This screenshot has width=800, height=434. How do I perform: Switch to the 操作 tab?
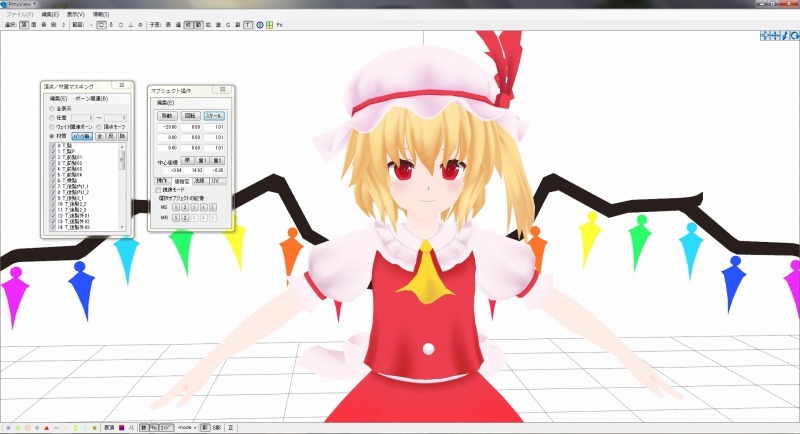coord(162,181)
